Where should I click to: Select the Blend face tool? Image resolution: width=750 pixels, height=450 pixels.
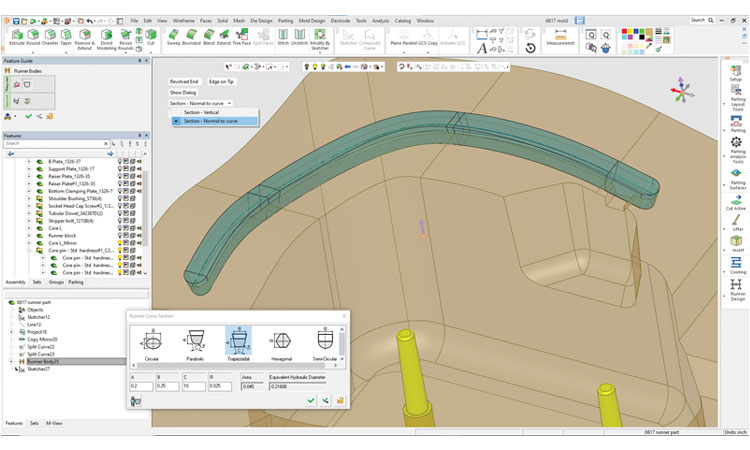[x=209, y=37]
